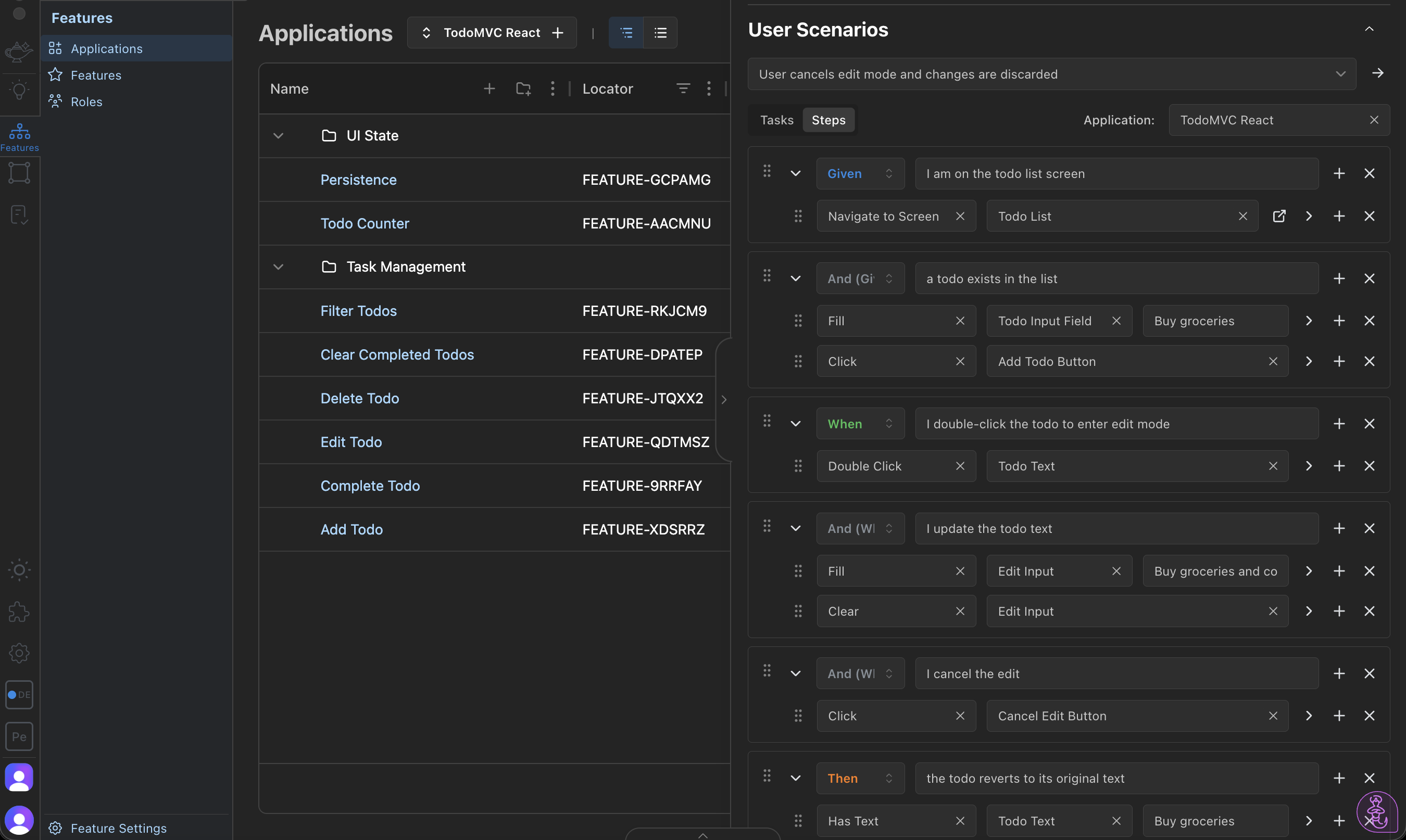Open Locator column more options menu

click(x=708, y=88)
